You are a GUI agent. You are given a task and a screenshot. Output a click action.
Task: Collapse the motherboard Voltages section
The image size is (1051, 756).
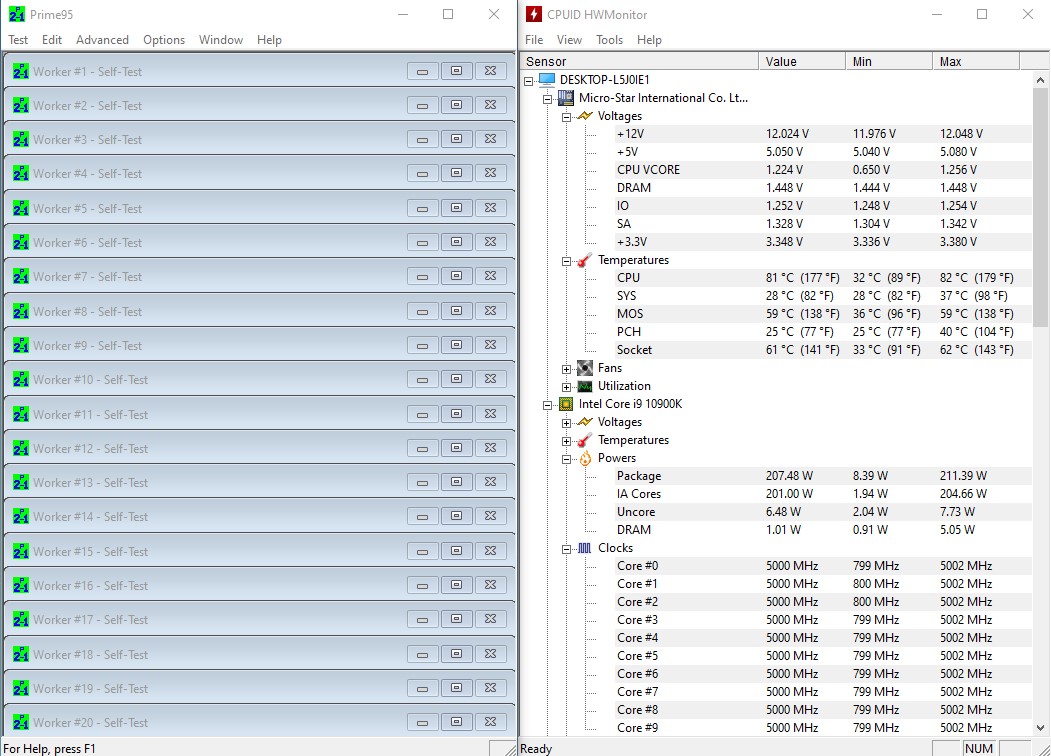pyautogui.click(x=566, y=117)
